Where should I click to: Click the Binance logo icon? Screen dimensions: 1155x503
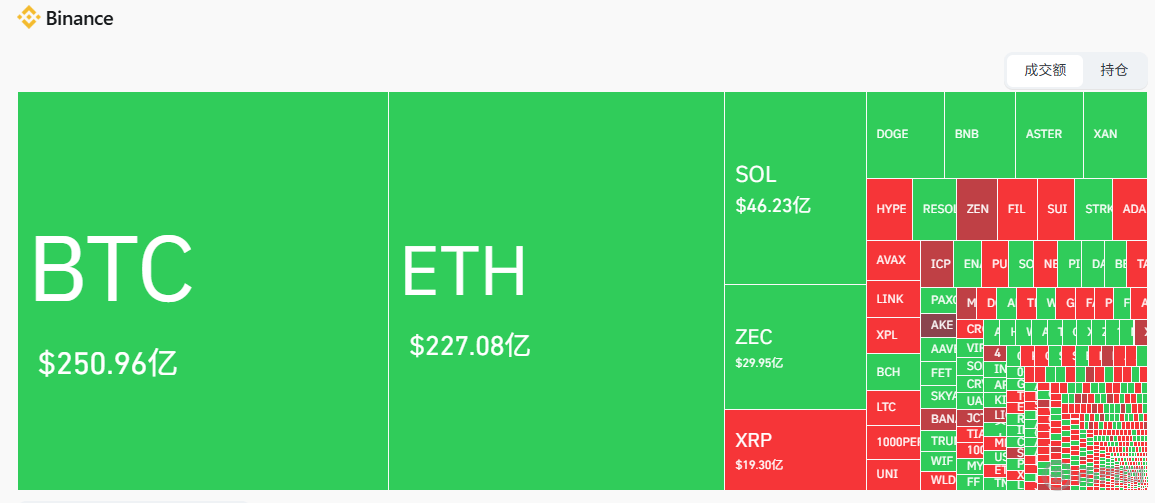28,18
